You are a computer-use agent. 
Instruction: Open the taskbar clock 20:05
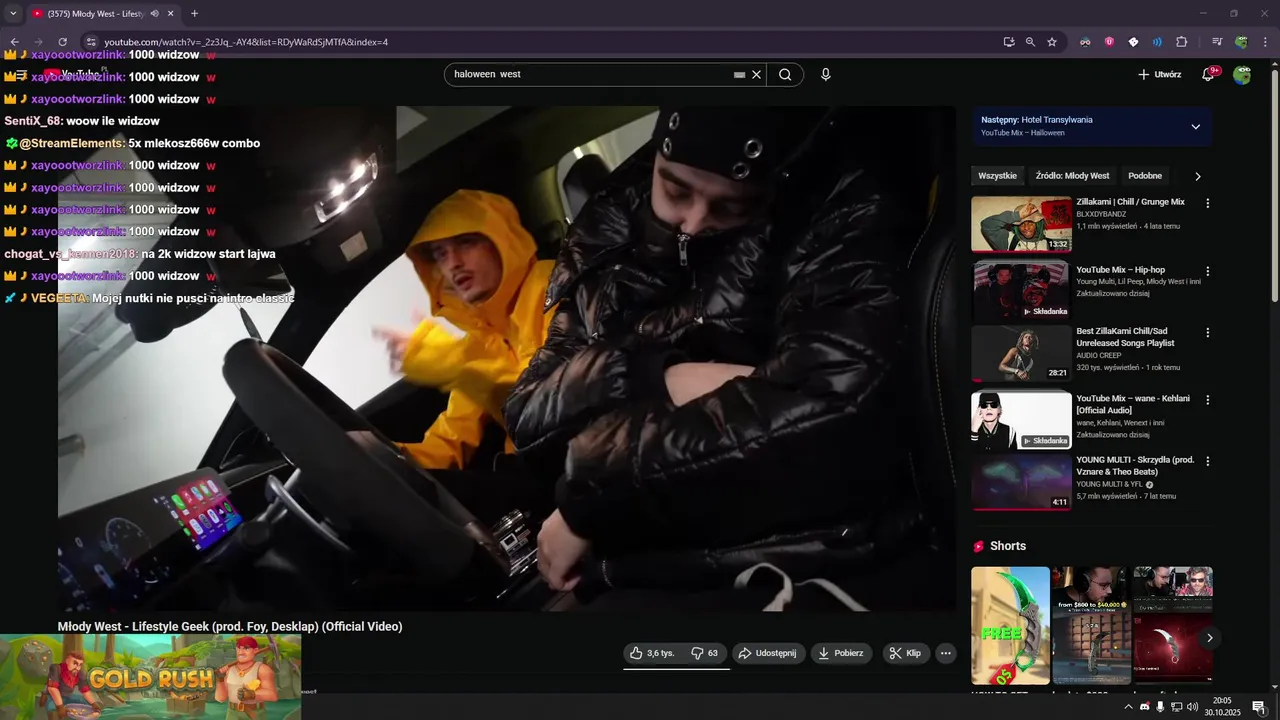[1222, 707]
